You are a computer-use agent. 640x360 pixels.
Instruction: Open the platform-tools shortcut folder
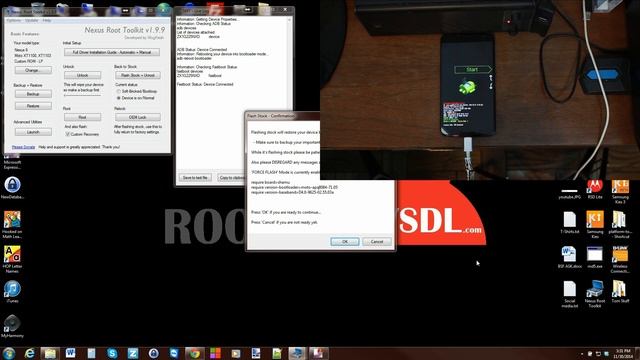click(620, 224)
